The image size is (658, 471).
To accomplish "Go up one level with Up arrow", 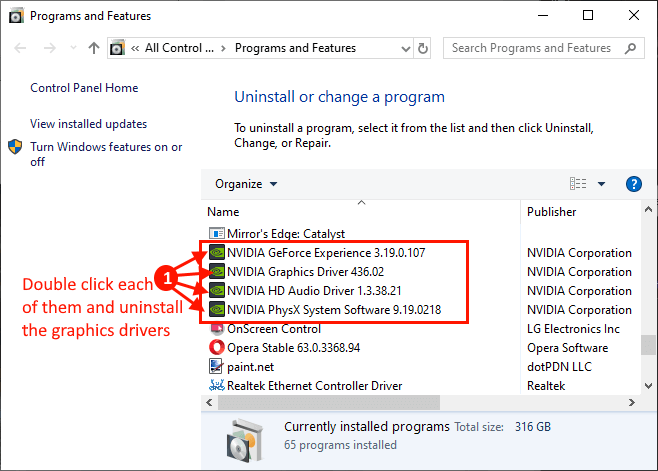I will click(x=94, y=48).
